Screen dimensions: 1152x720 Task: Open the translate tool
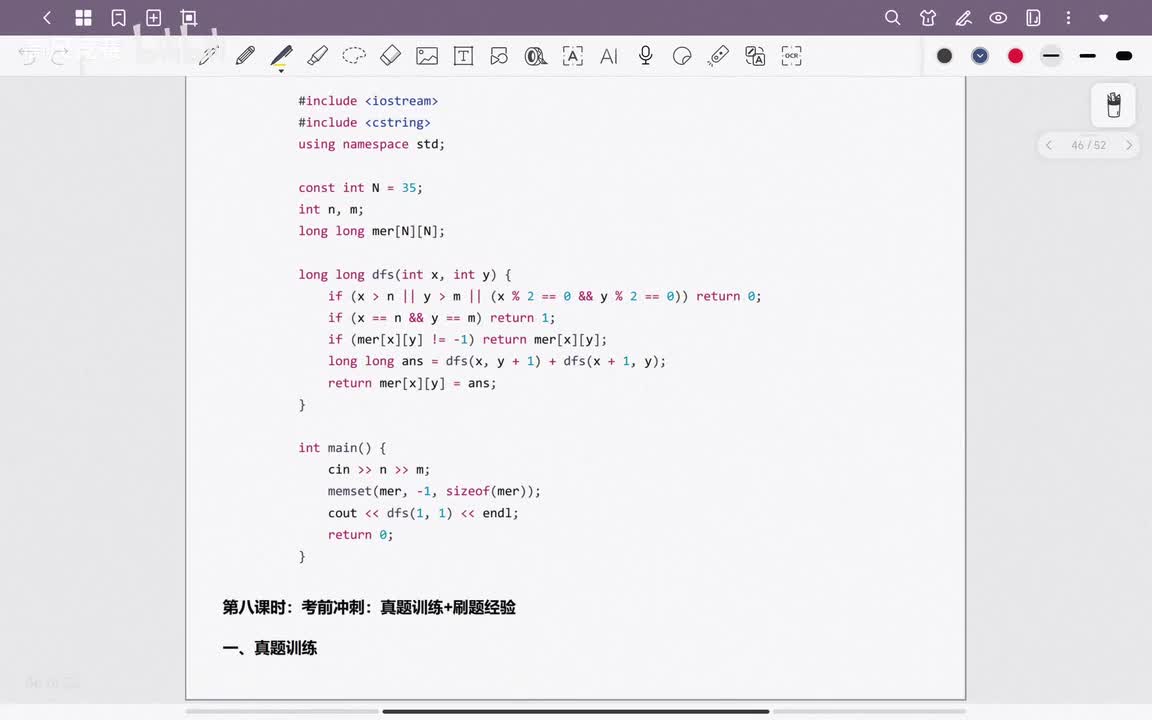[755, 56]
